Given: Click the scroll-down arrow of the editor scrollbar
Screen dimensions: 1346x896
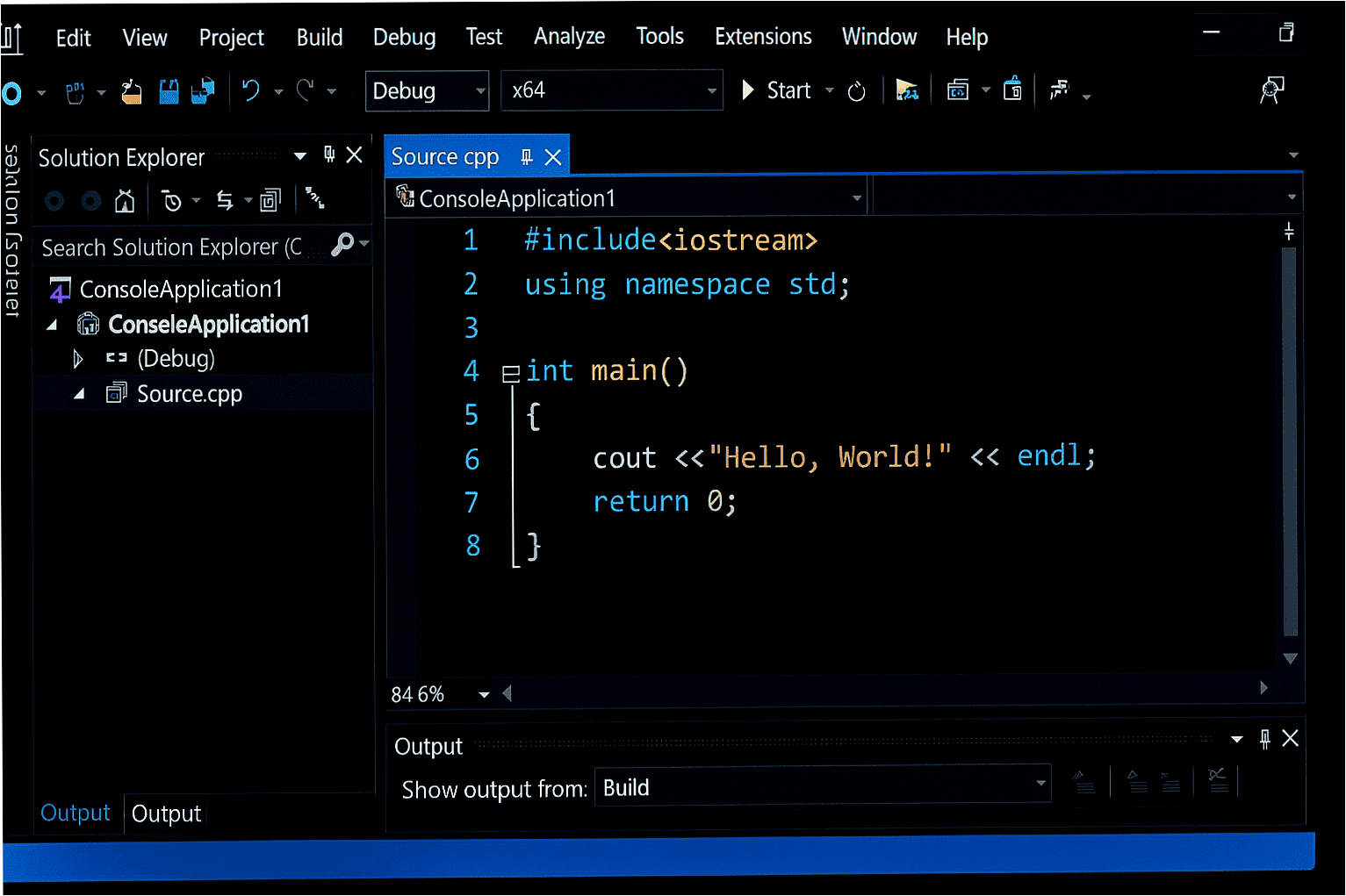Looking at the screenshot, I should (x=1290, y=658).
